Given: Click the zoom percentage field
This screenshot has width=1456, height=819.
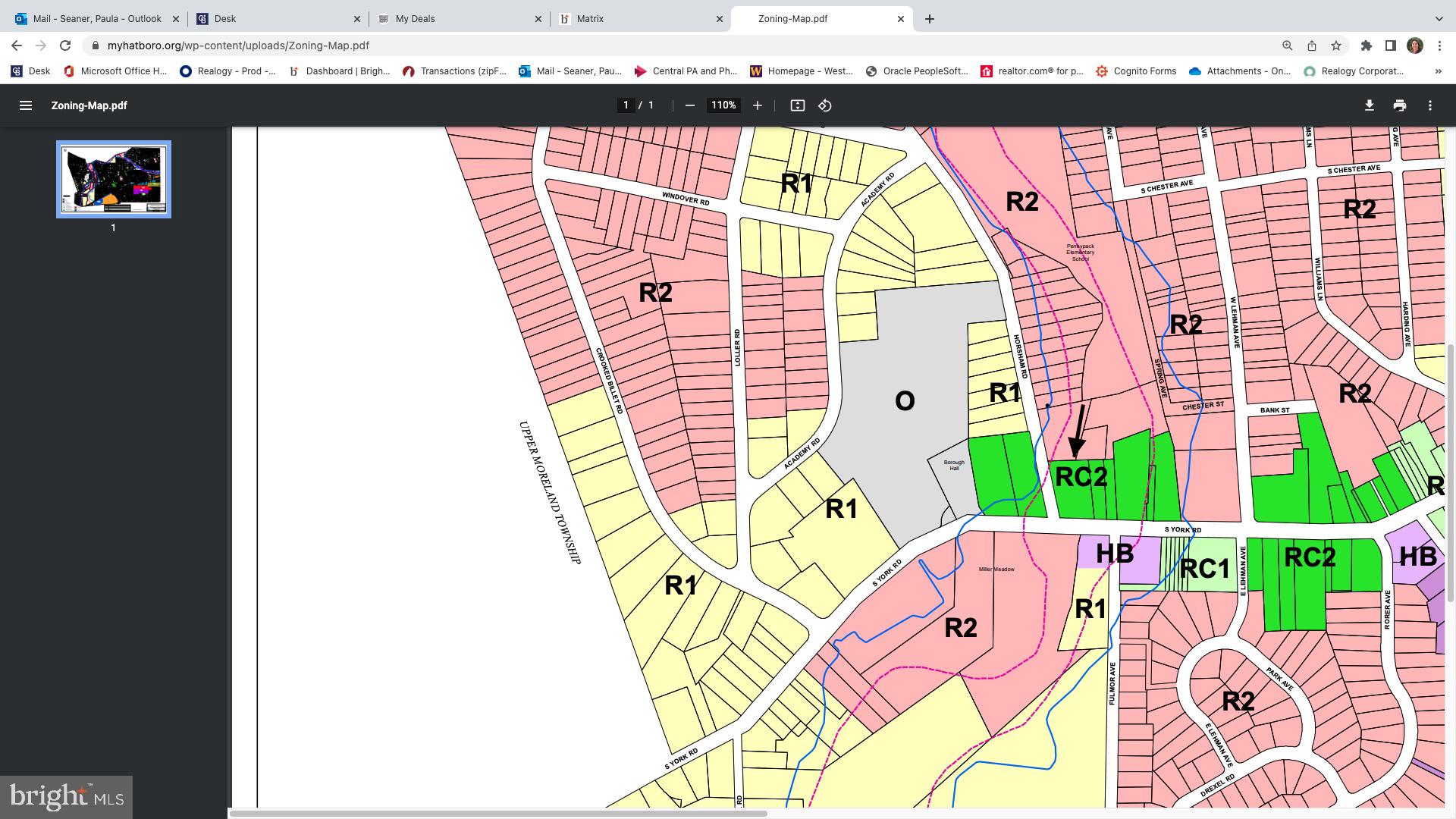Looking at the screenshot, I should pyautogui.click(x=723, y=105).
